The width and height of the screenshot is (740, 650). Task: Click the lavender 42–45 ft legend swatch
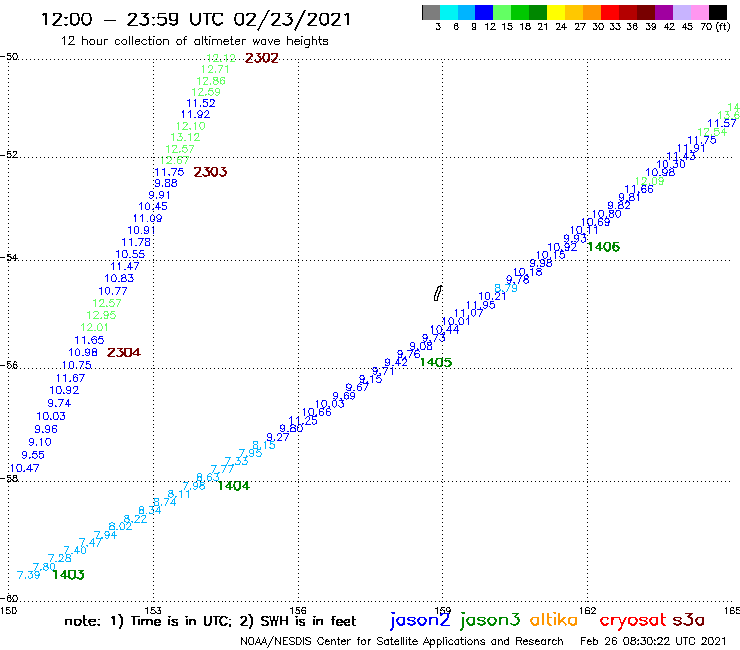point(681,12)
